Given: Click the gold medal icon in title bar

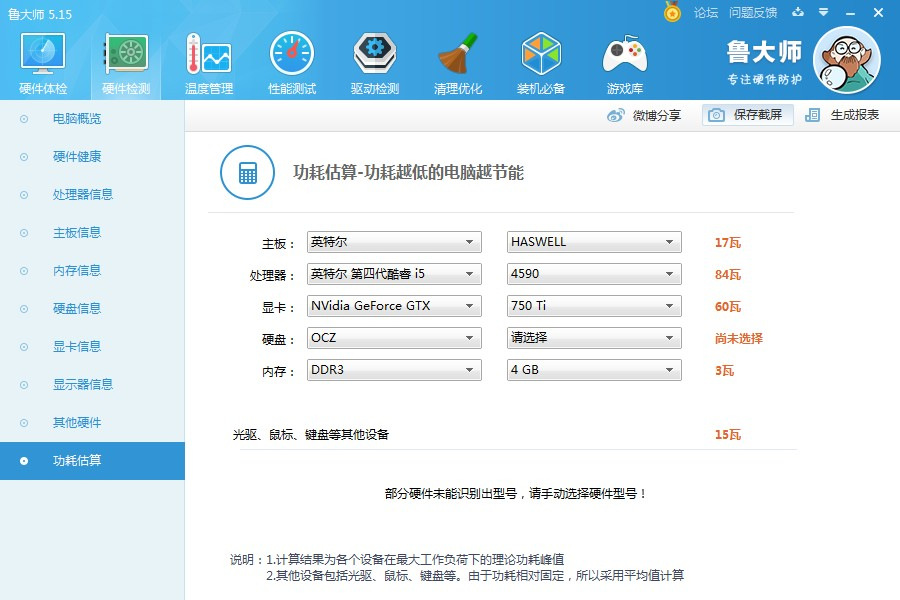Looking at the screenshot, I should click(672, 11).
